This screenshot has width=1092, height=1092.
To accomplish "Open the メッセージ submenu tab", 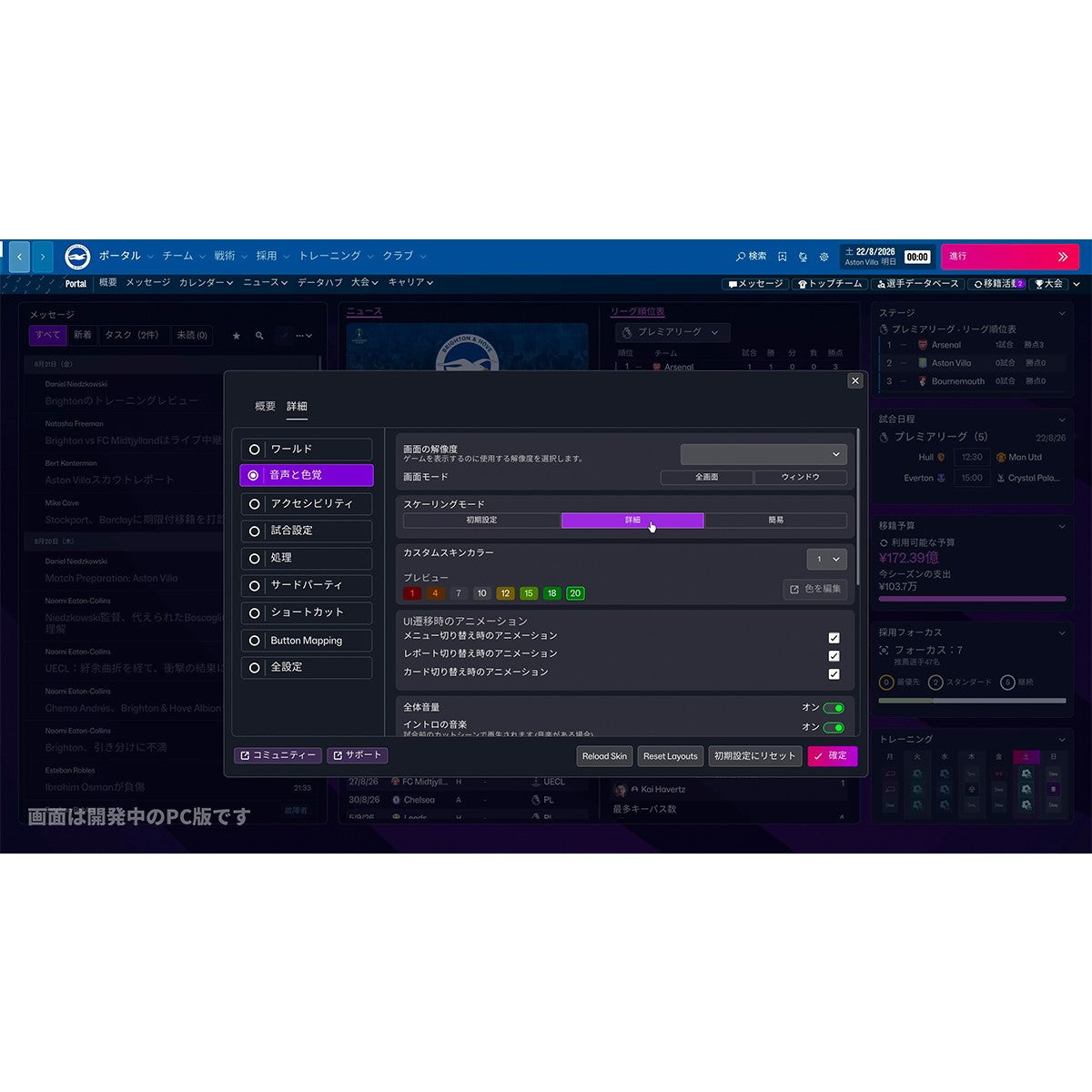I will tap(147, 283).
